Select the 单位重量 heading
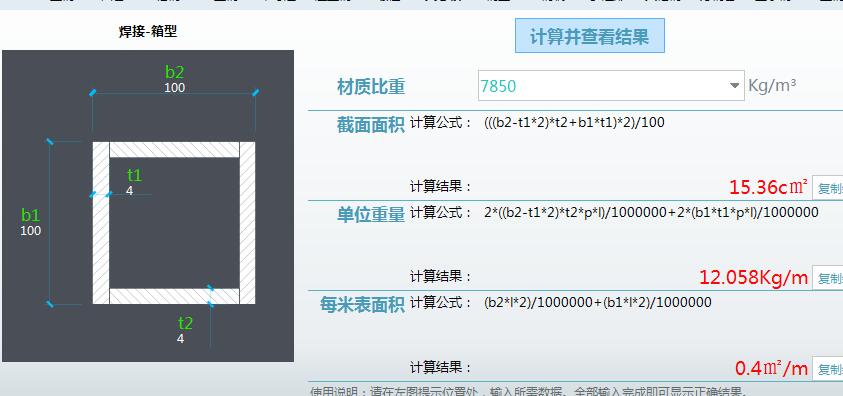The image size is (843, 396). [x=371, y=215]
